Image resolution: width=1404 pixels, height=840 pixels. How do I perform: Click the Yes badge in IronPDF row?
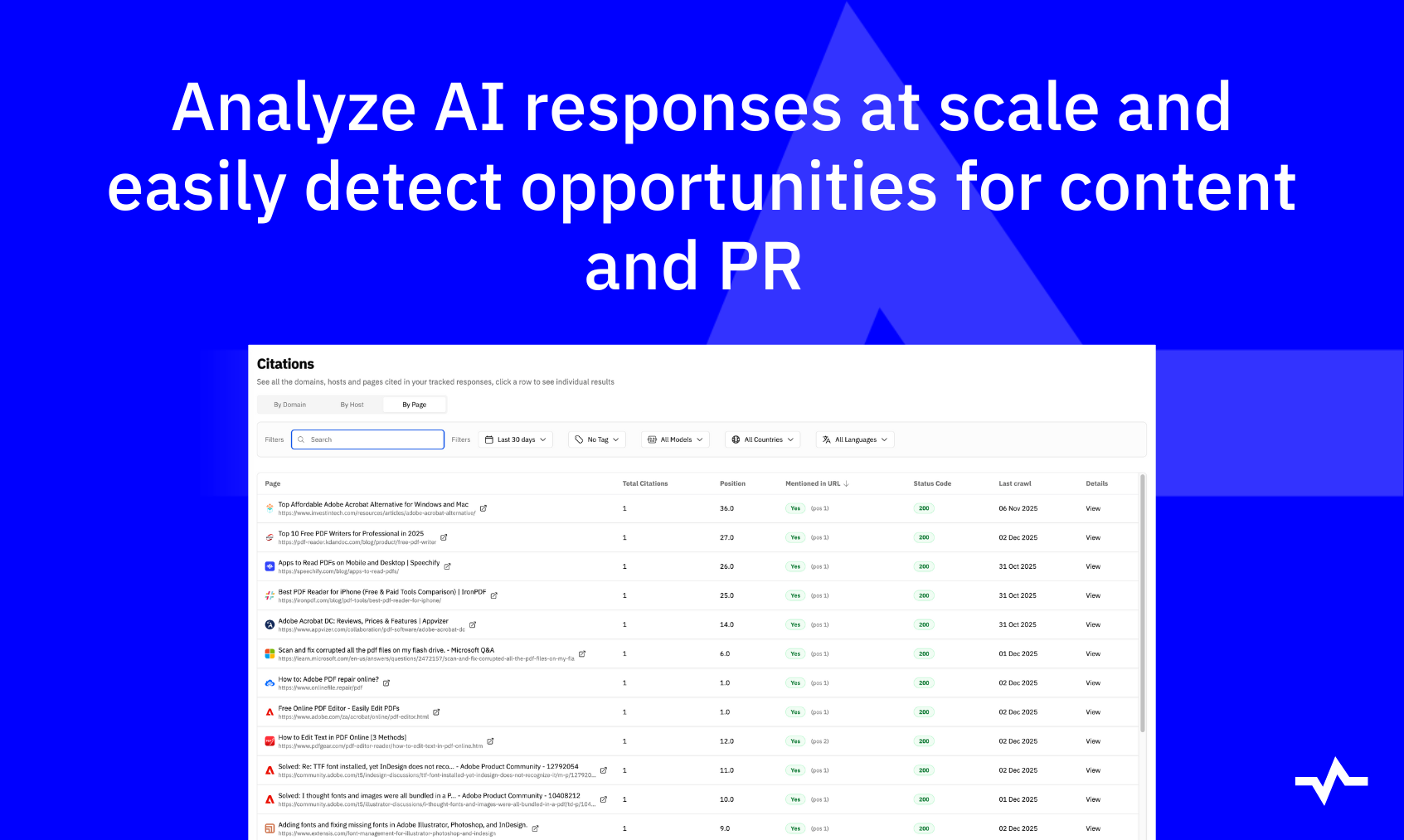tap(795, 595)
